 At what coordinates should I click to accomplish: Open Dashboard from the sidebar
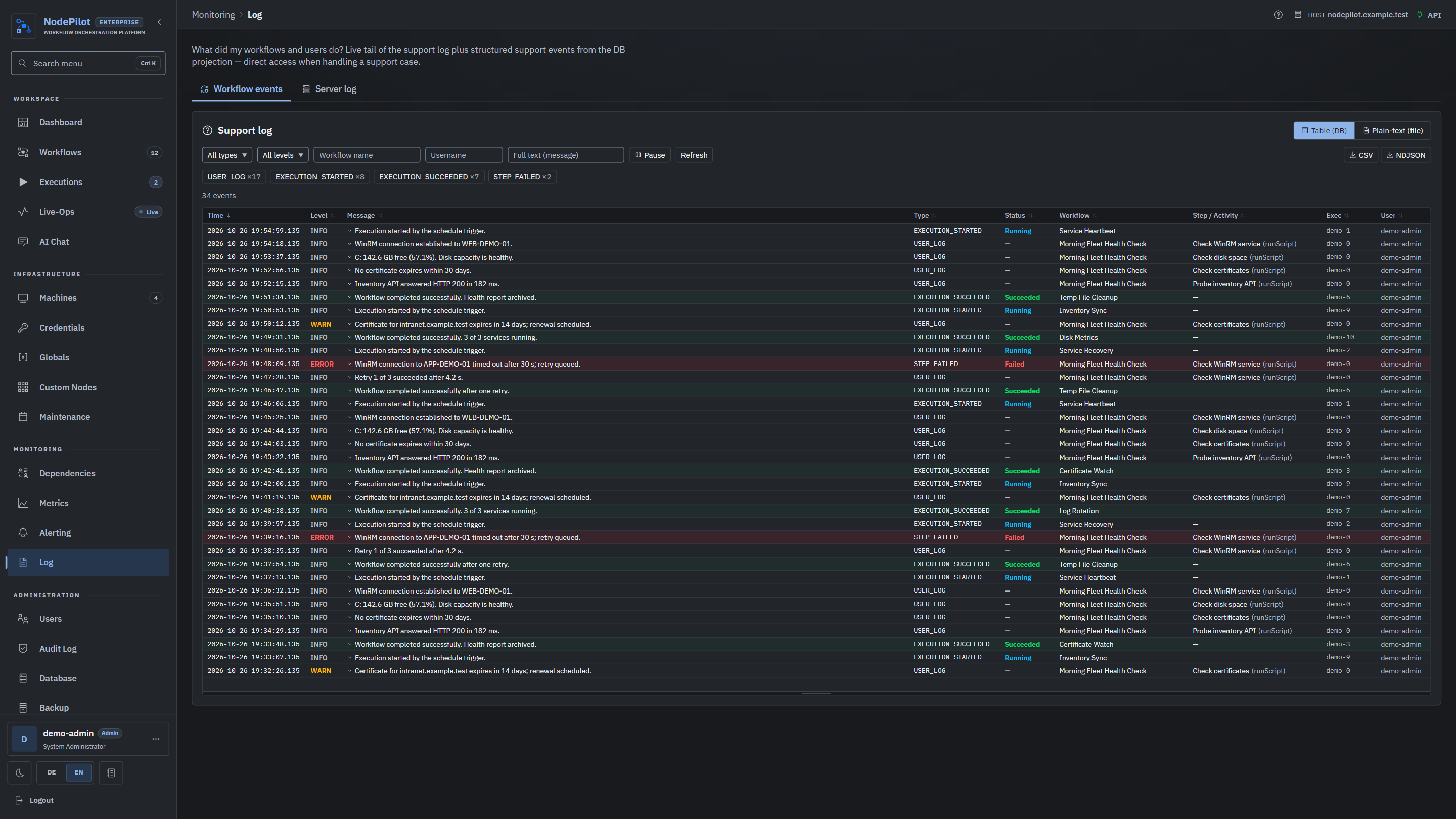click(88, 123)
